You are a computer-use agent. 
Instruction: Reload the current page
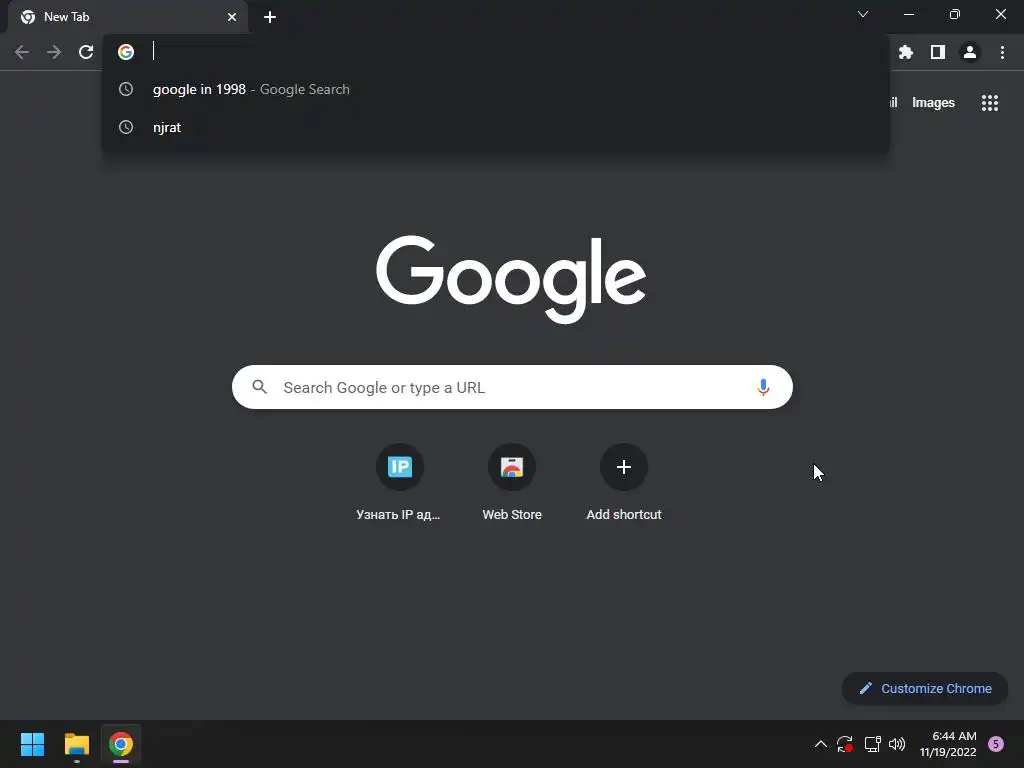click(86, 52)
